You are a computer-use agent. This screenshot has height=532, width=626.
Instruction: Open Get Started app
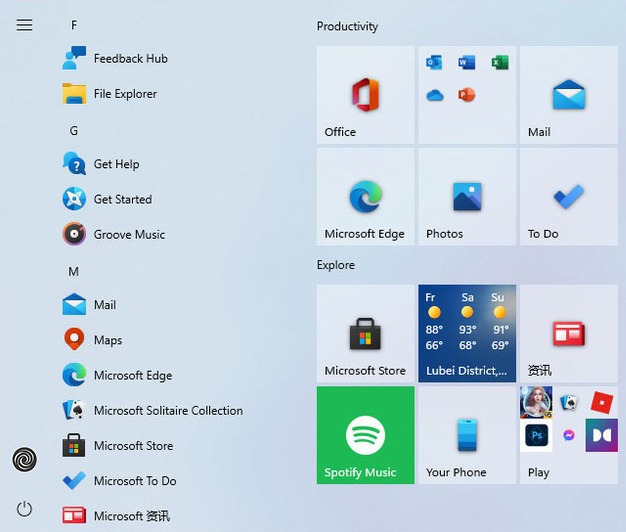pos(107,199)
